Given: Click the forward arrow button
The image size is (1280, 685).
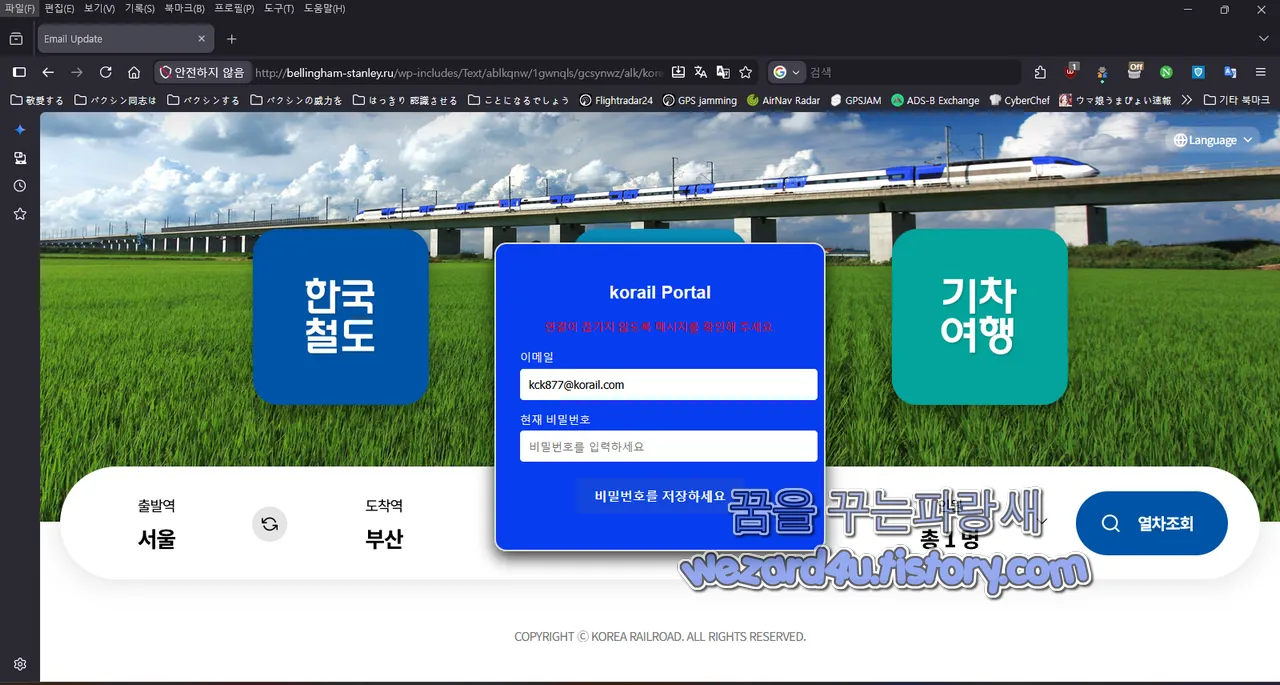Looking at the screenshot, I should (77, 72).
